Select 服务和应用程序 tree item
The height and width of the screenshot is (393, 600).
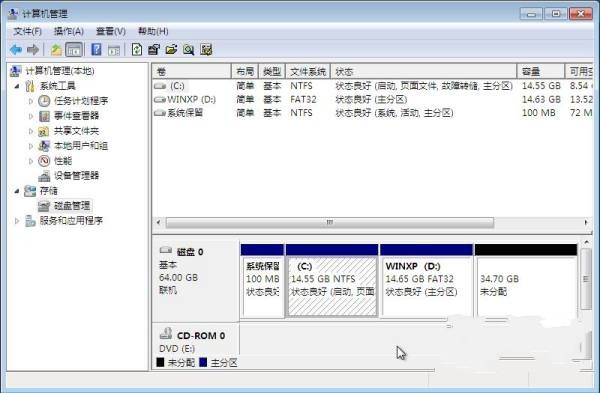71,220
